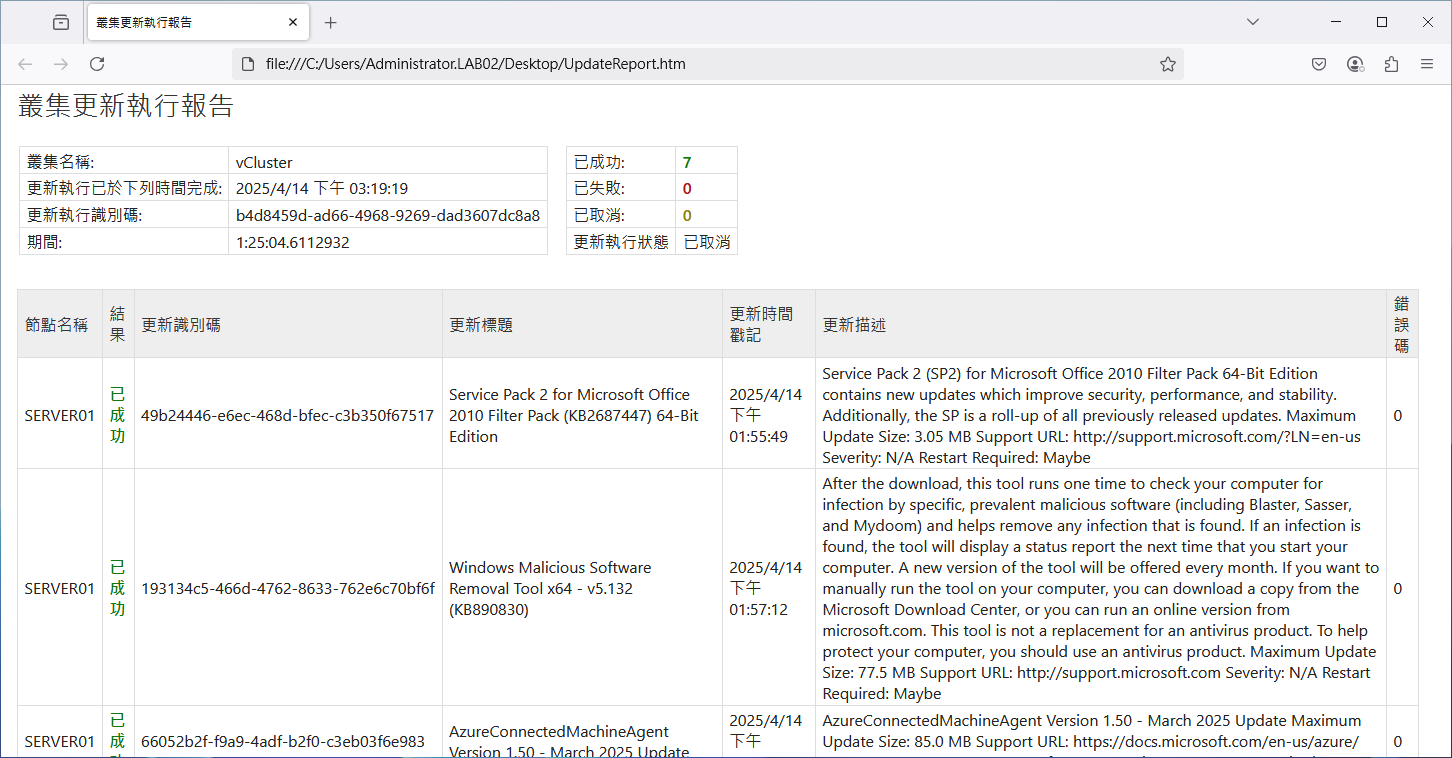Open the Firefox application hamburger menu
This screenshot has height=758, width=1452.
[x=1427, y=64]
